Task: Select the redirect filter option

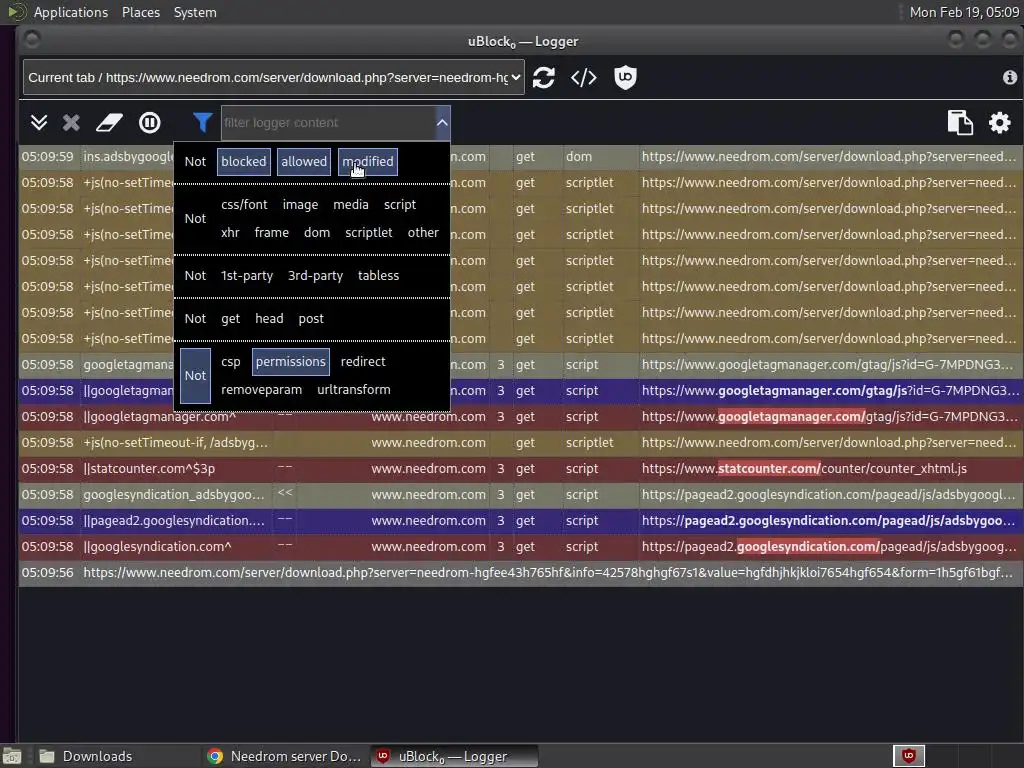Action: 363,362
